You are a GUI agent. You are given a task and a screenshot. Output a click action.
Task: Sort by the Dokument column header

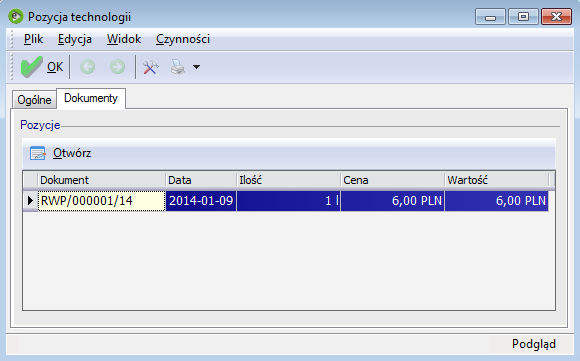click(x=101, y=180)
